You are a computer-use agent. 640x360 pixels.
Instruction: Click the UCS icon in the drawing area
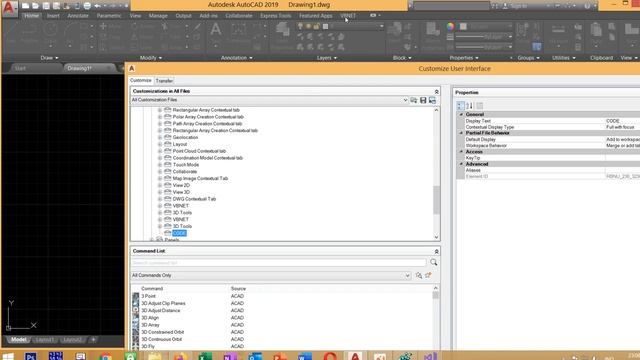click(22, 315)
